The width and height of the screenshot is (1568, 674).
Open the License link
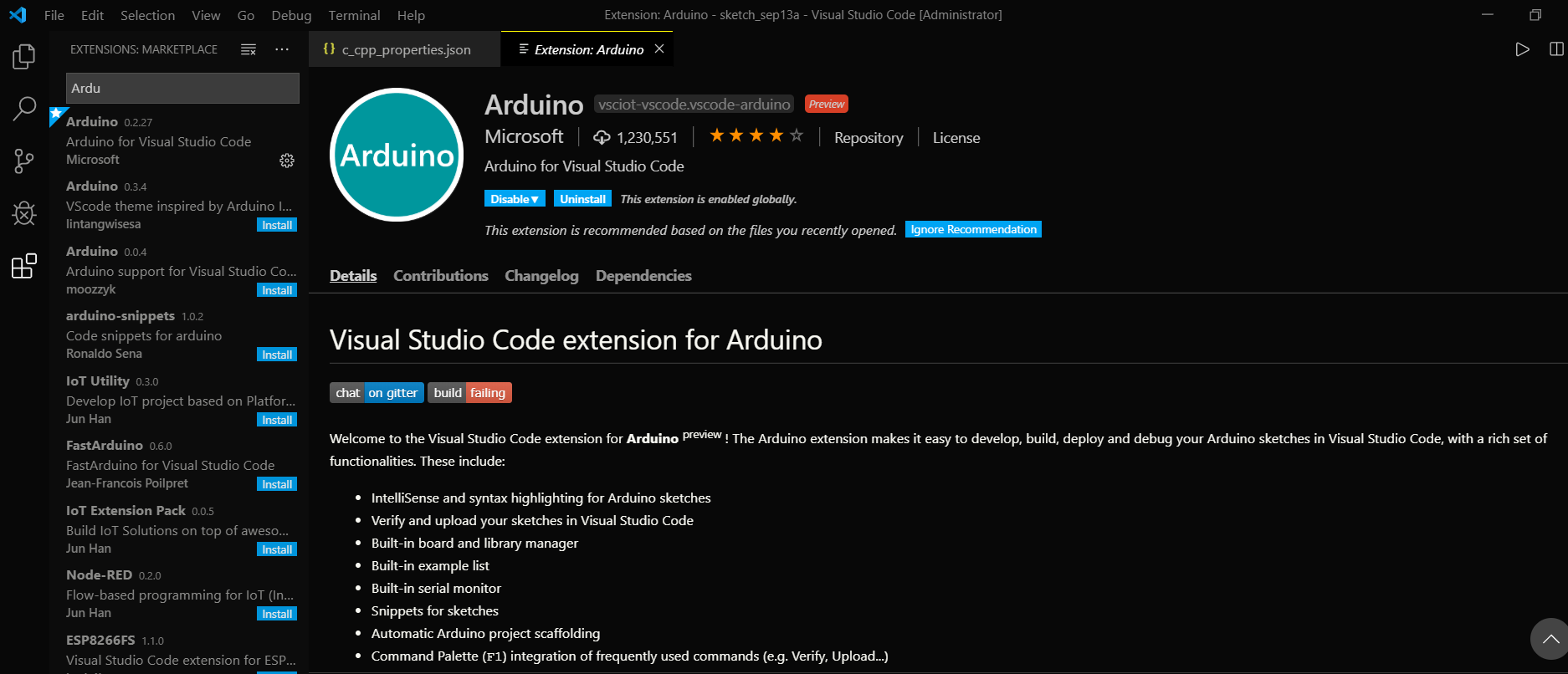pyautogui.click(x=956, y=138)
